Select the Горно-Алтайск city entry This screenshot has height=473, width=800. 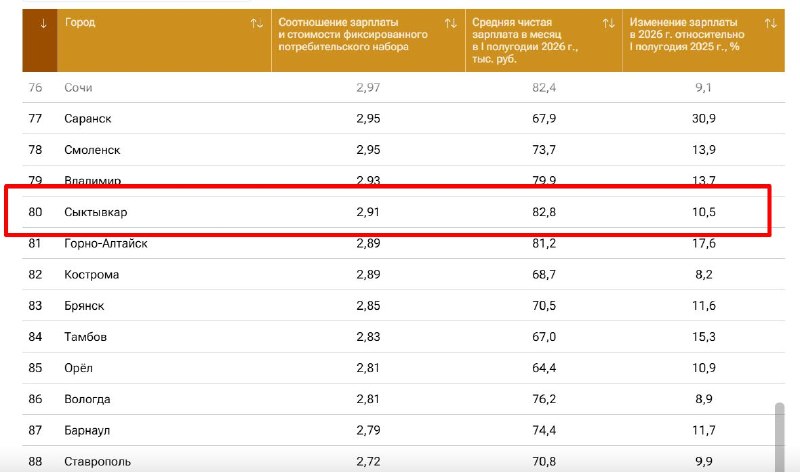click(106, 243)
